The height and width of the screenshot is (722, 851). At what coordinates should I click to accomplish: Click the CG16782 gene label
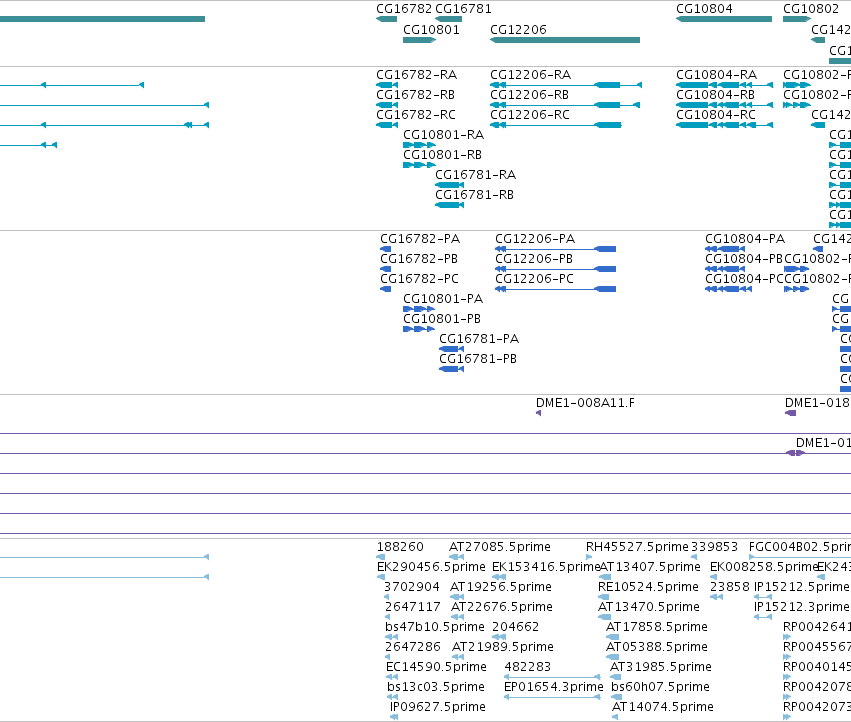[x=404, y=9]
